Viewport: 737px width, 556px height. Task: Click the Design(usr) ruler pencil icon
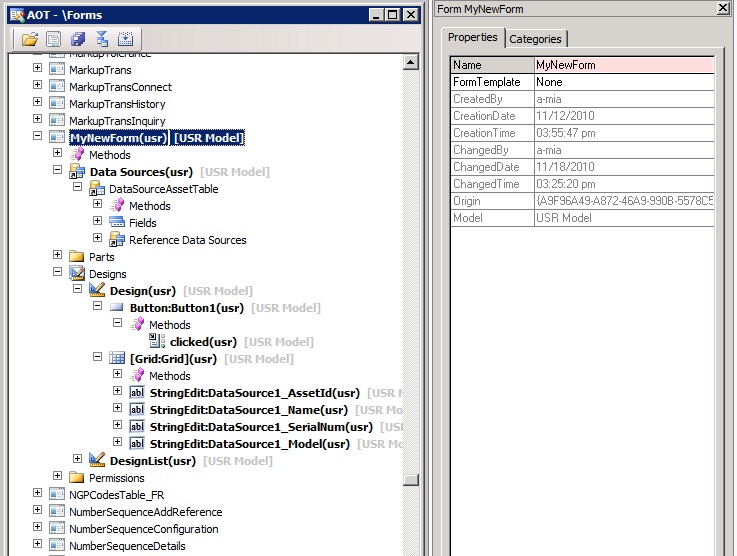[97, 290]
